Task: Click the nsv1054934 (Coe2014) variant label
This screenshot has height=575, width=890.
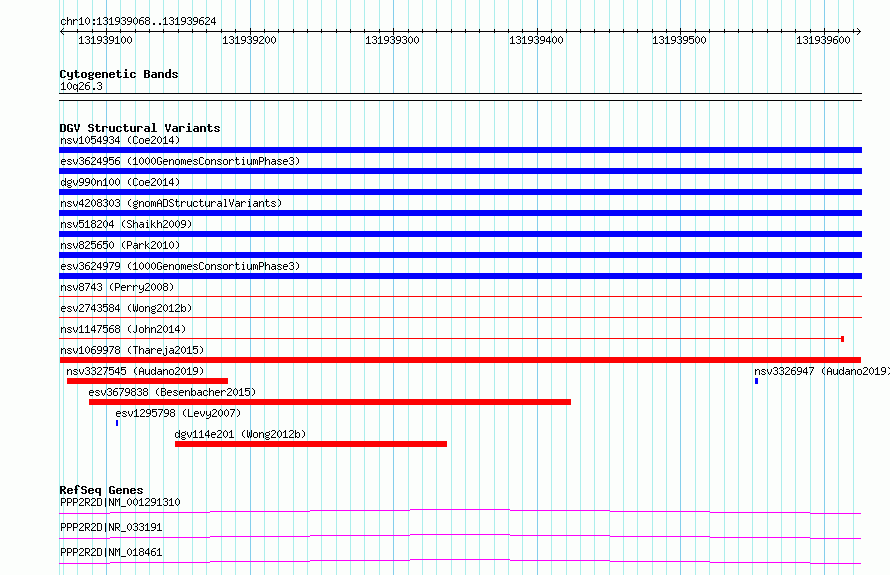Action: [120, 140]
